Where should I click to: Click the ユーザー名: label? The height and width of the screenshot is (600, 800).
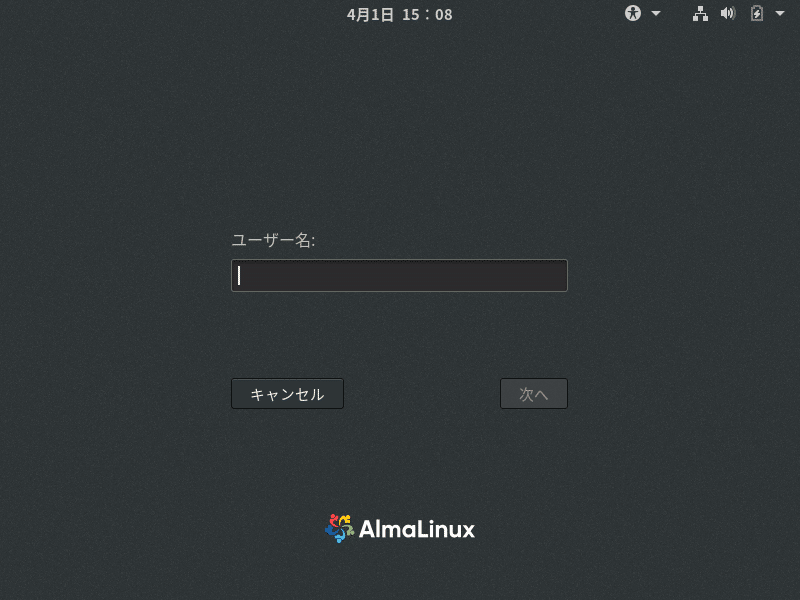pyautogui.click(x=273, y=240)
